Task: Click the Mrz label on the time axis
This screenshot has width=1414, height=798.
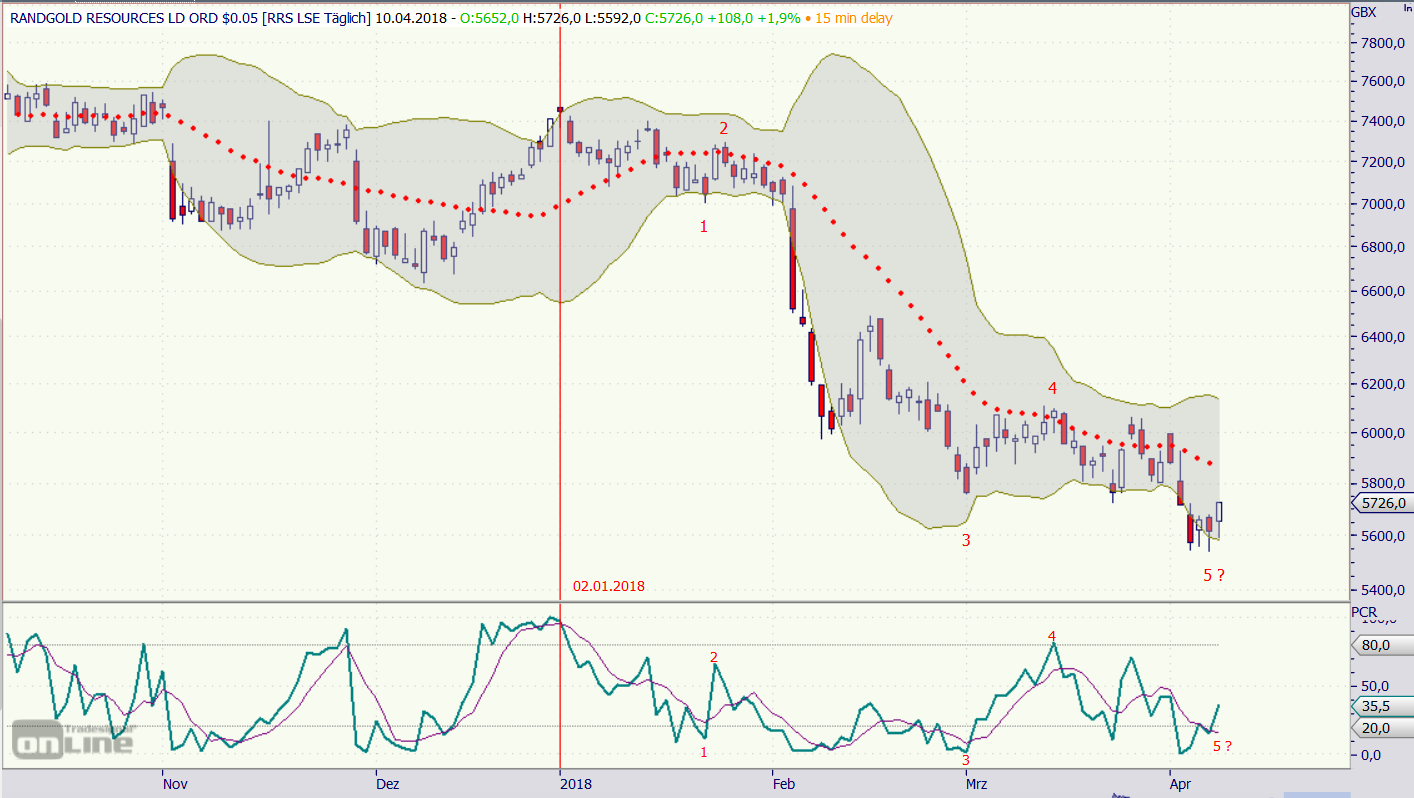Action: click(x=975, y=783)
